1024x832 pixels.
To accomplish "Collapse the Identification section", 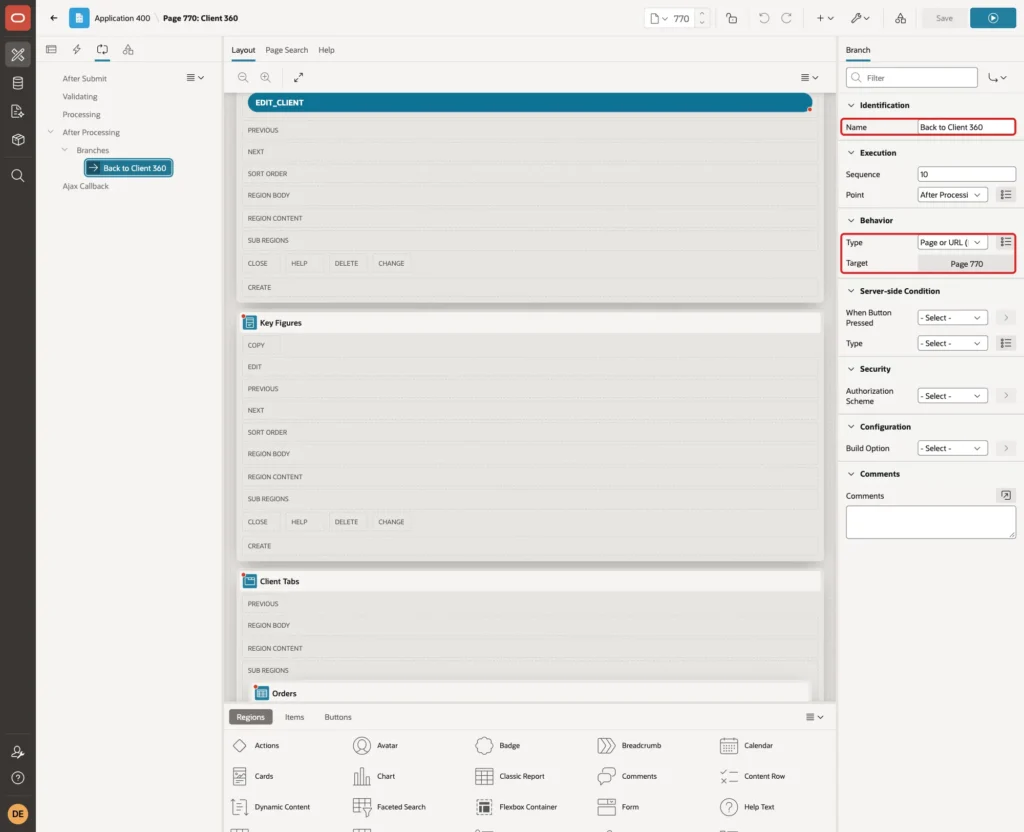I will click(851, 105).
